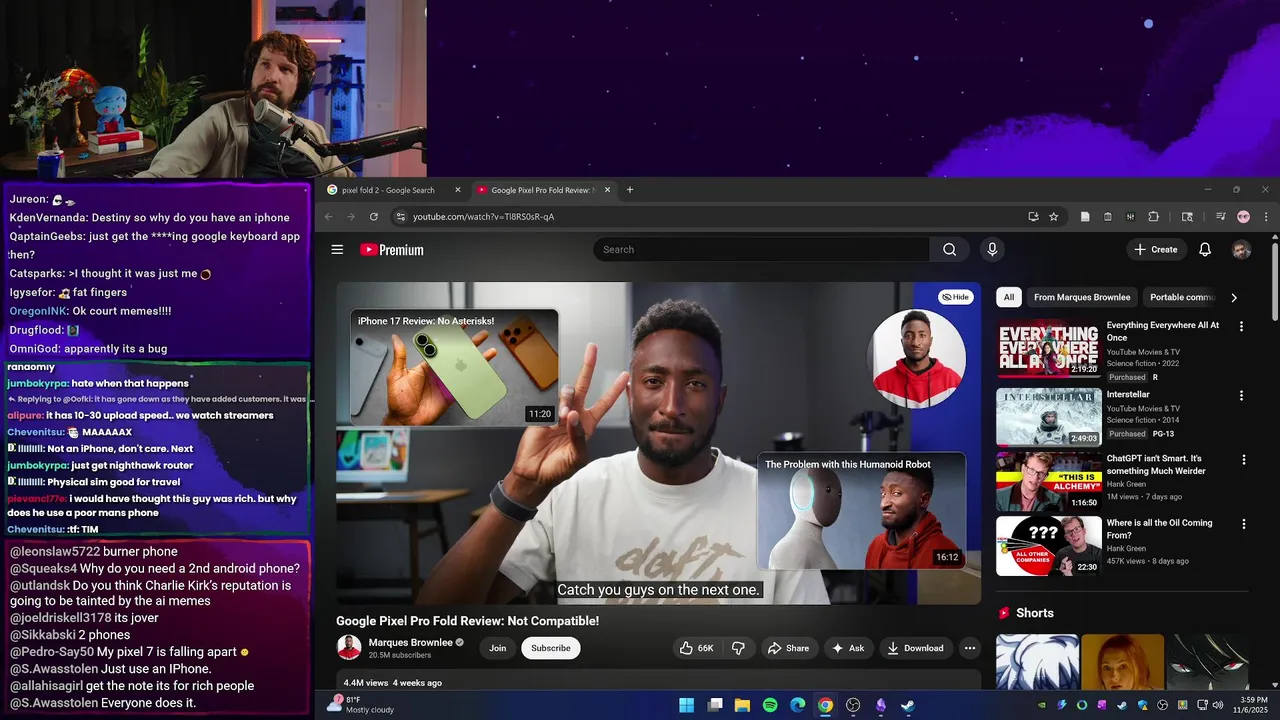1280x720 pixels.
Task: Open iPhone 17 Review end screen card
Action: (454, 367)
